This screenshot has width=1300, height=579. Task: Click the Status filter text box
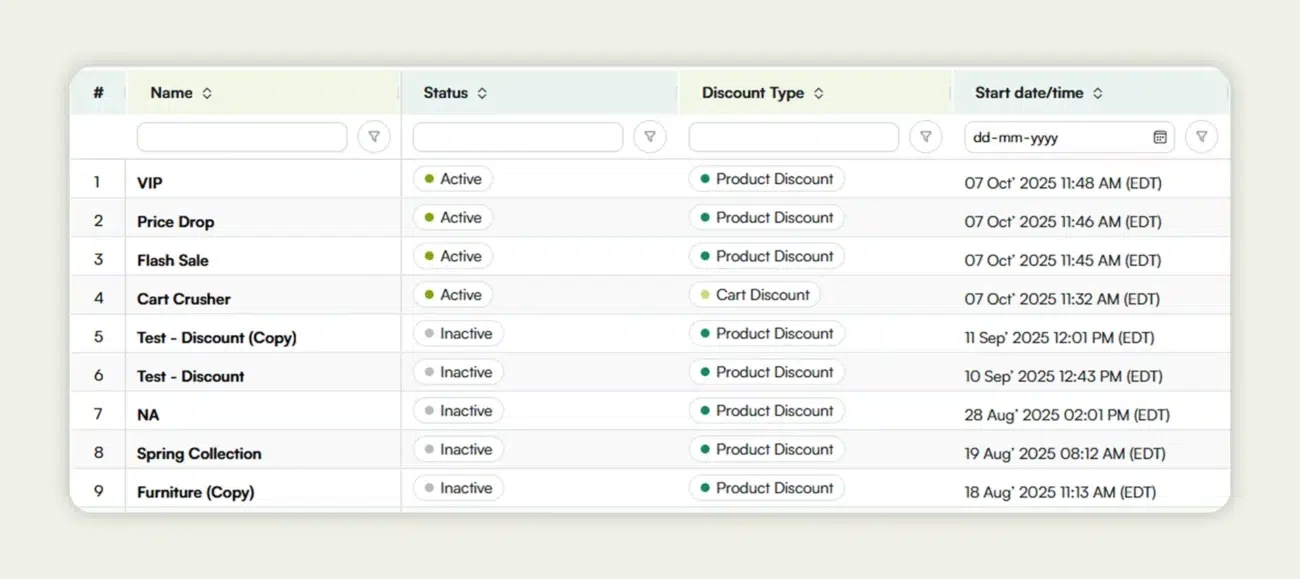[517, 137]
